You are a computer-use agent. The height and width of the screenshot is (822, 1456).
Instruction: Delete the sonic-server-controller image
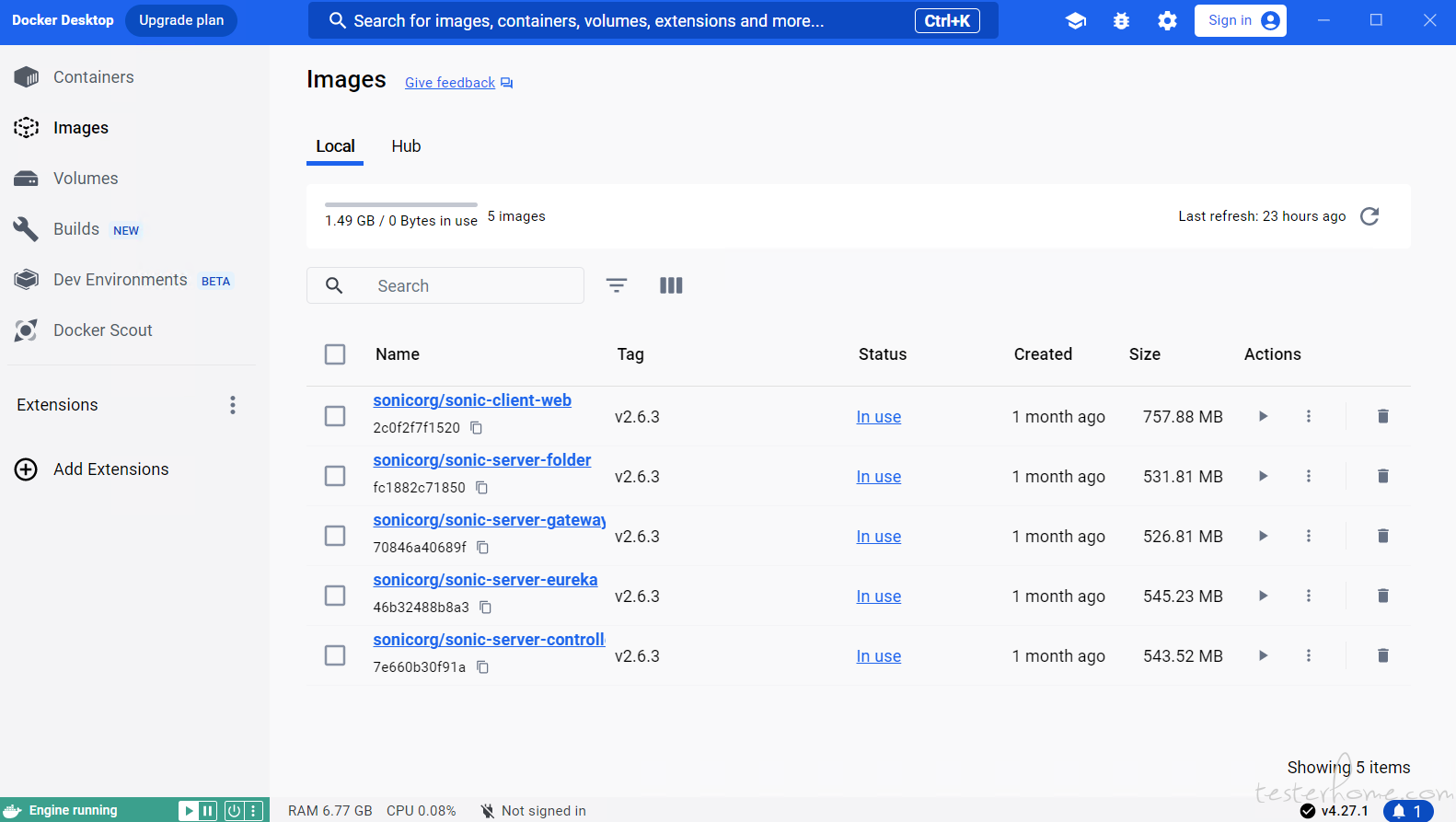(1382, 655)
